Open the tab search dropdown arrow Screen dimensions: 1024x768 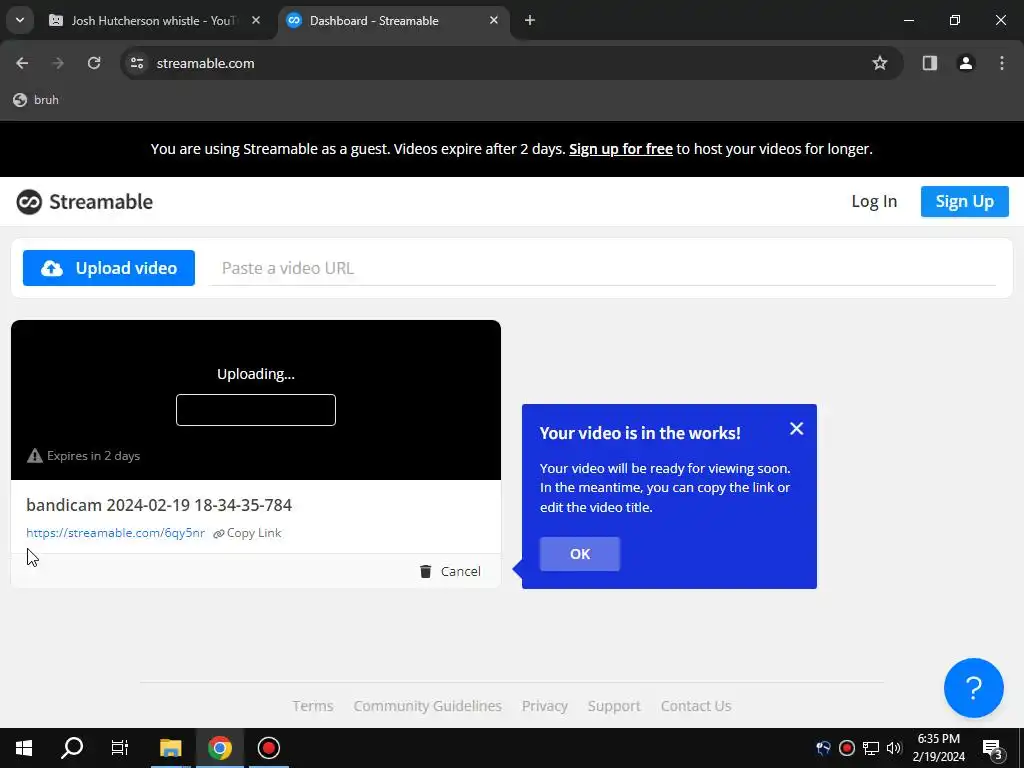[20, 20]
